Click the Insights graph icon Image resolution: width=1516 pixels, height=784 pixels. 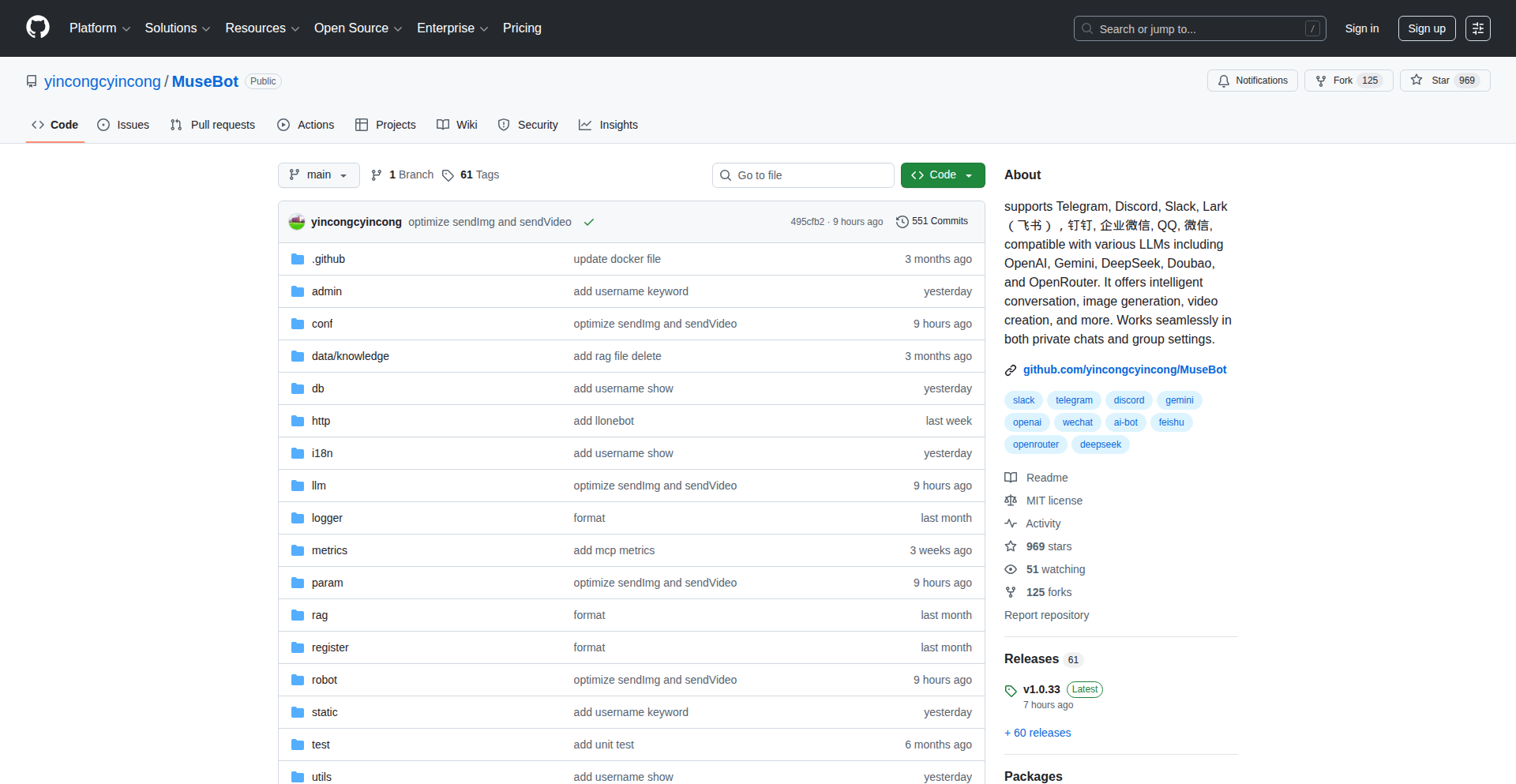coord(585,125)
